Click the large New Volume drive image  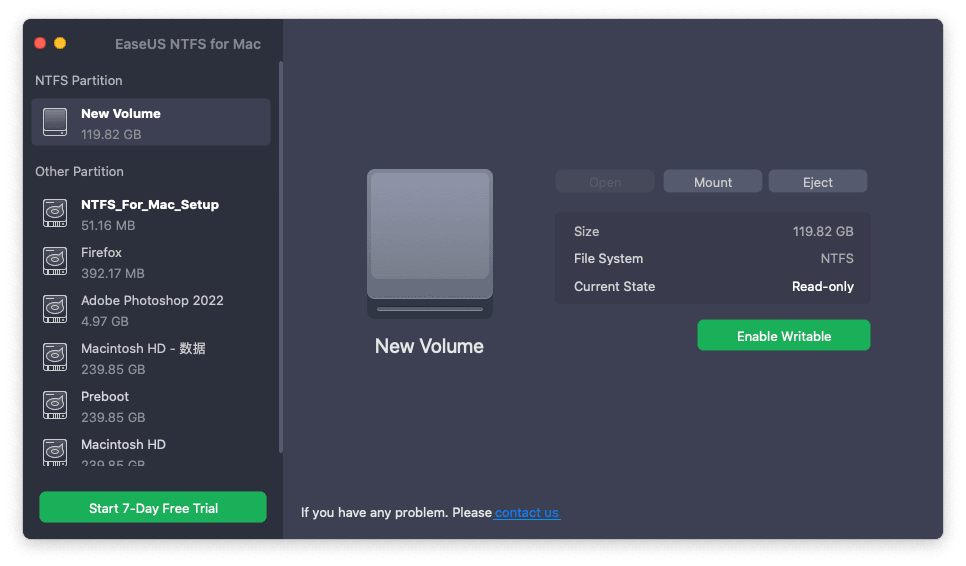pos(429,244)
